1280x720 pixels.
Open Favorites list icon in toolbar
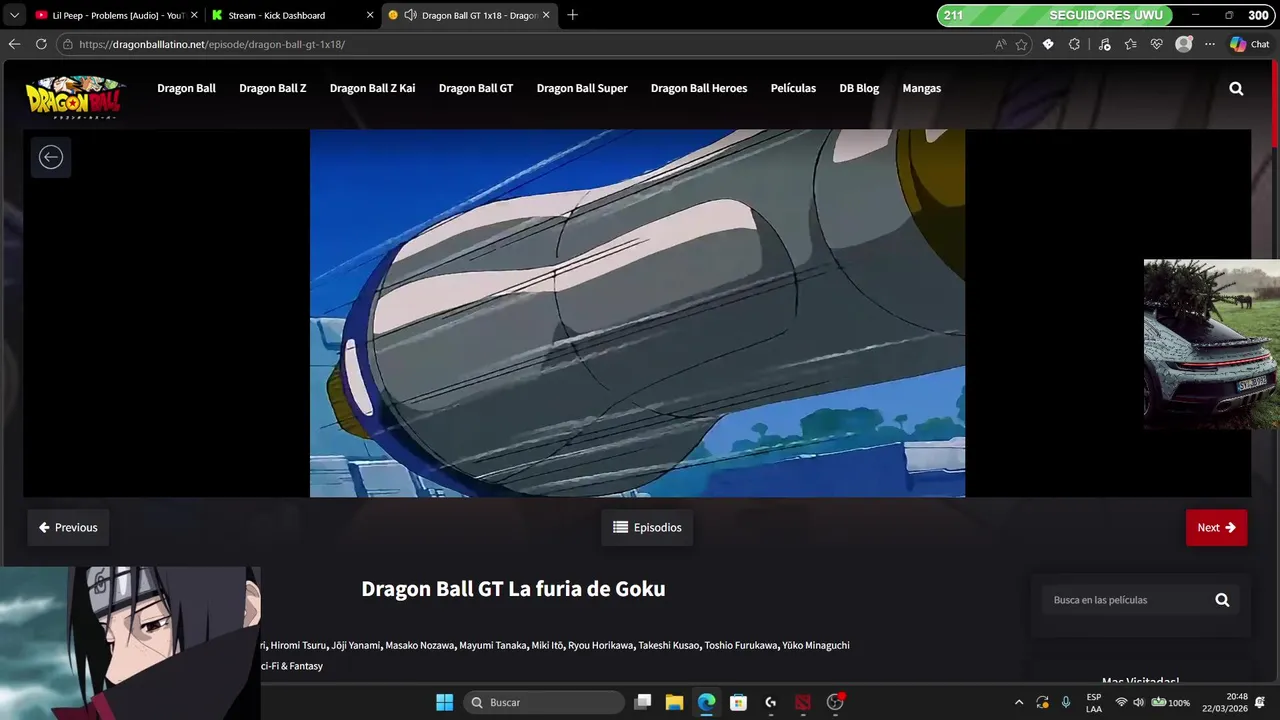coord(1130,44)
